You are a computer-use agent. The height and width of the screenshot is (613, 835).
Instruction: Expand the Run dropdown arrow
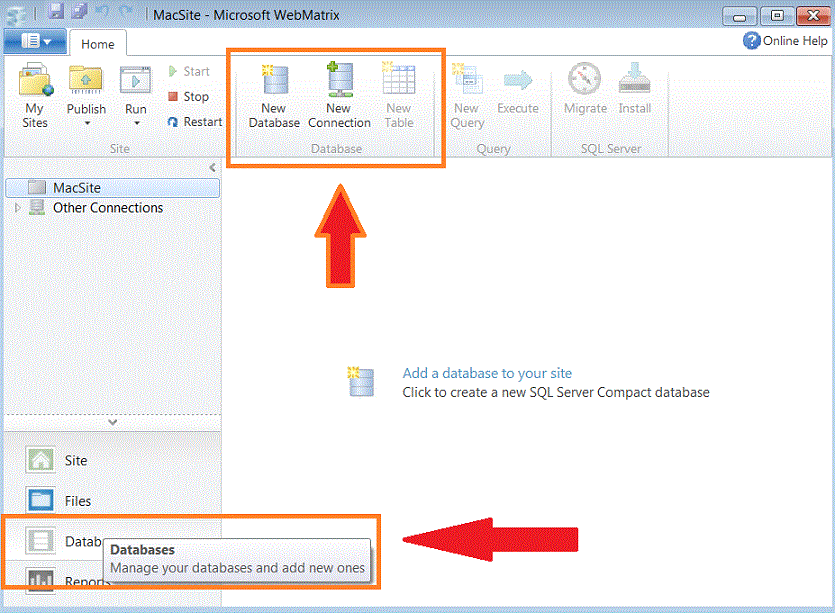(x=136, y=124)
